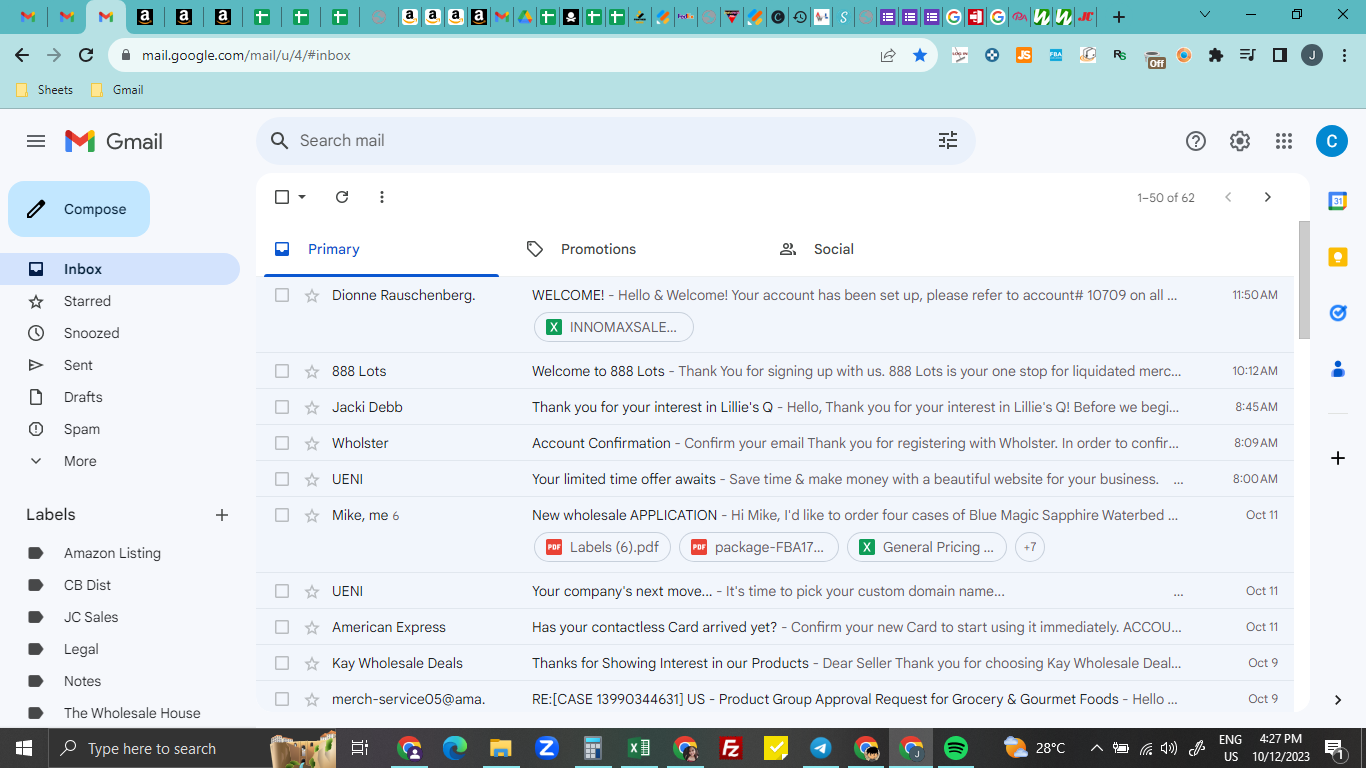1366x768 pixels.
Task: Open the Google account avatar
Action: coord(1331,141)
